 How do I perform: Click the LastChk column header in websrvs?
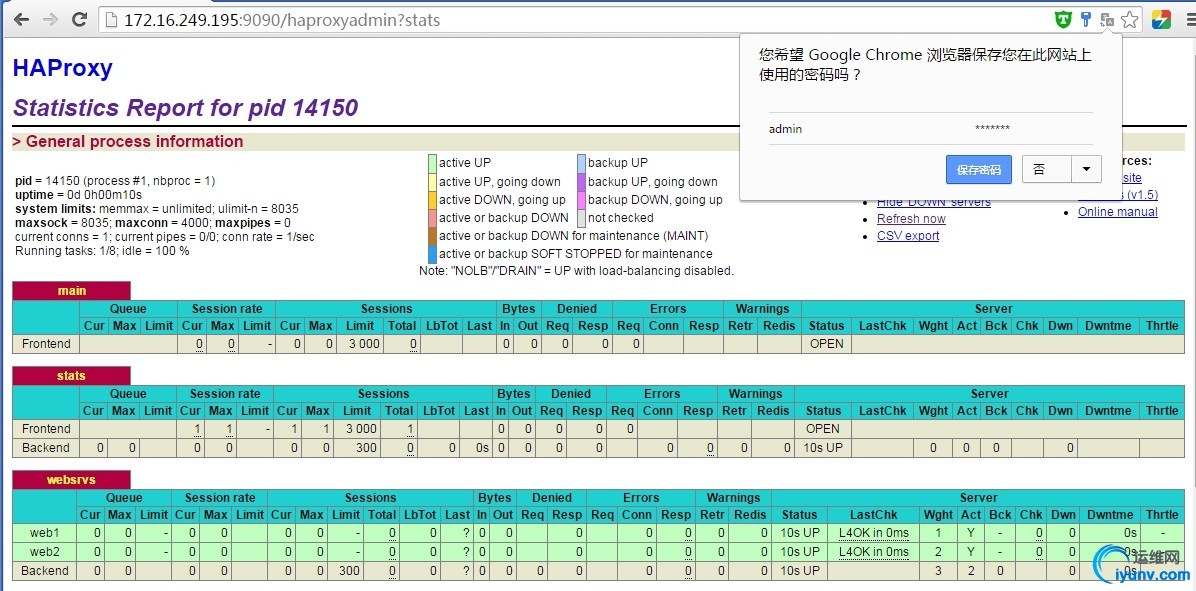pyautogui.click(x=873, y=515)
